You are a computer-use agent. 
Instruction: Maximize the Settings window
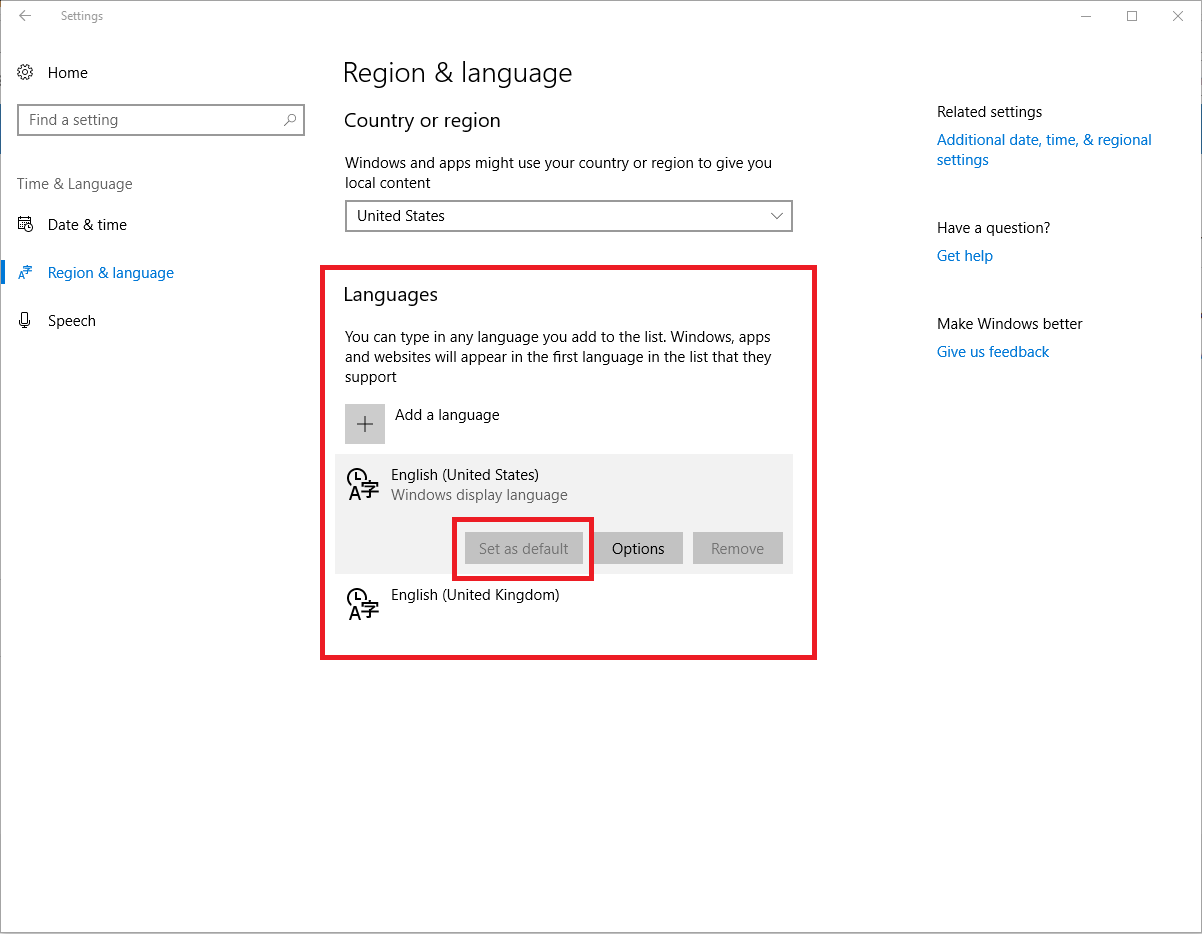tap(1132, 16)
